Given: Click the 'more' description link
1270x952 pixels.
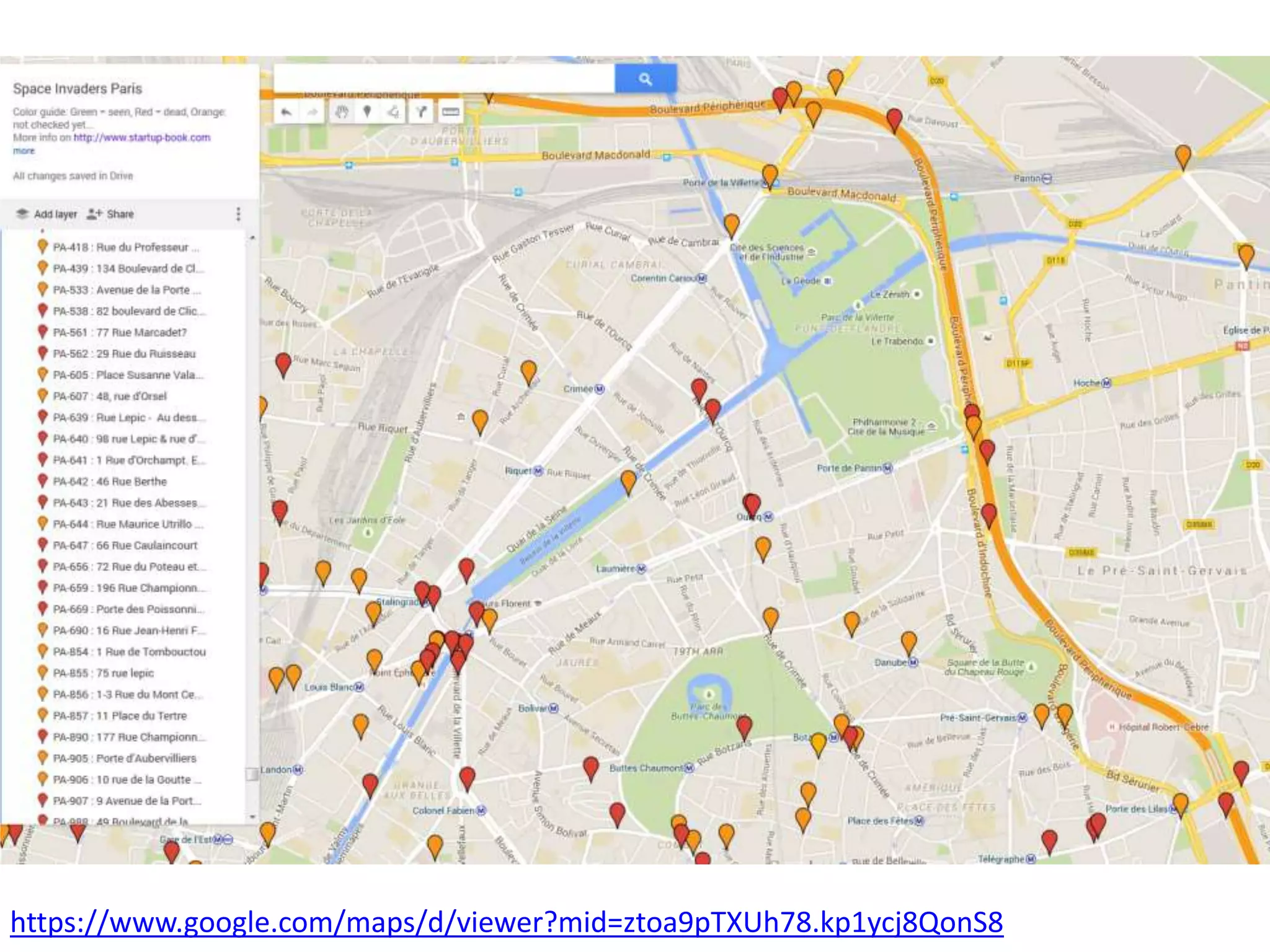Looking at the screenshot, I should click(x=24, y=151).
